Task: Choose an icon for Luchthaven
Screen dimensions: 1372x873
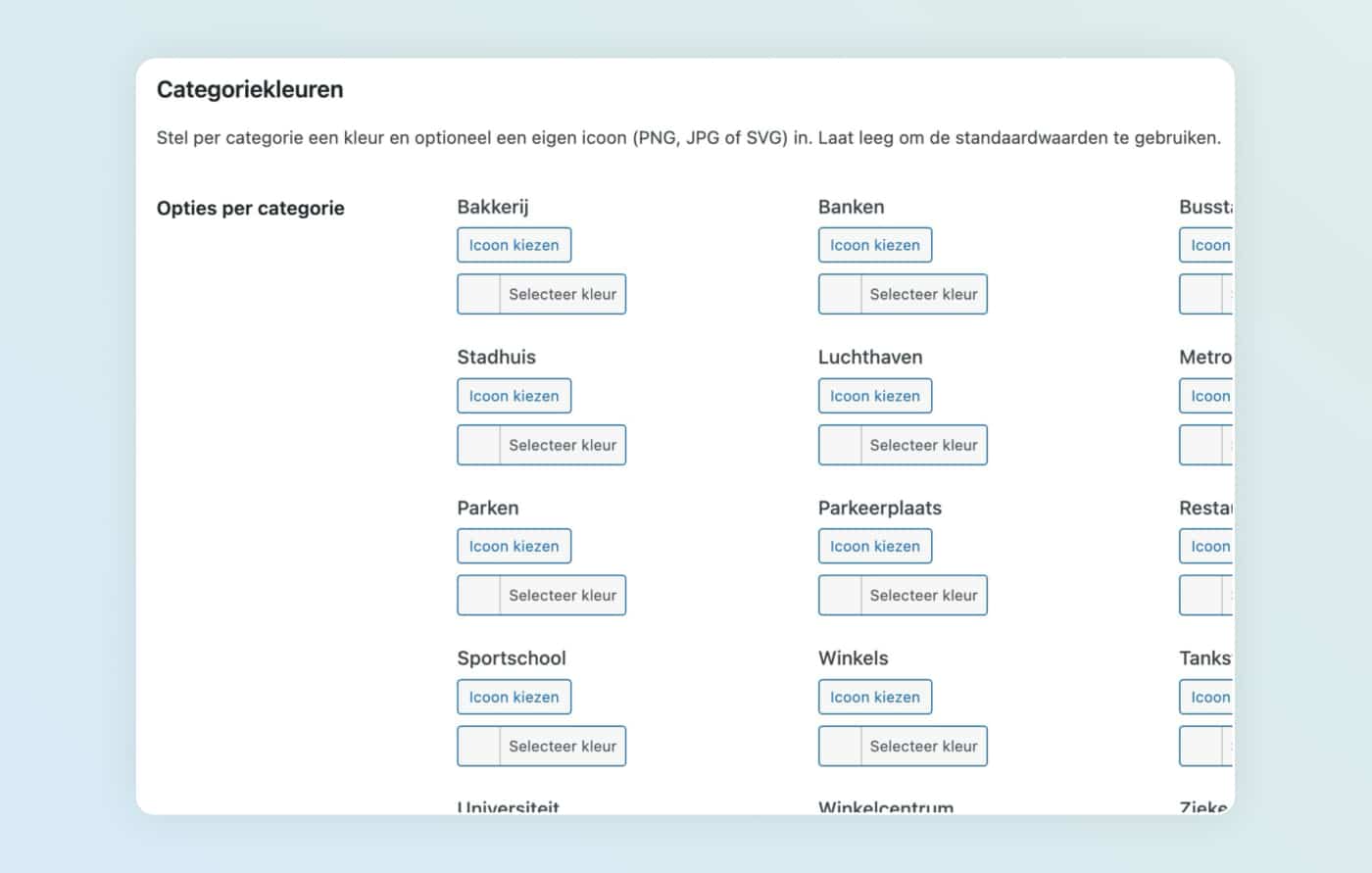Action: point(874,396)
